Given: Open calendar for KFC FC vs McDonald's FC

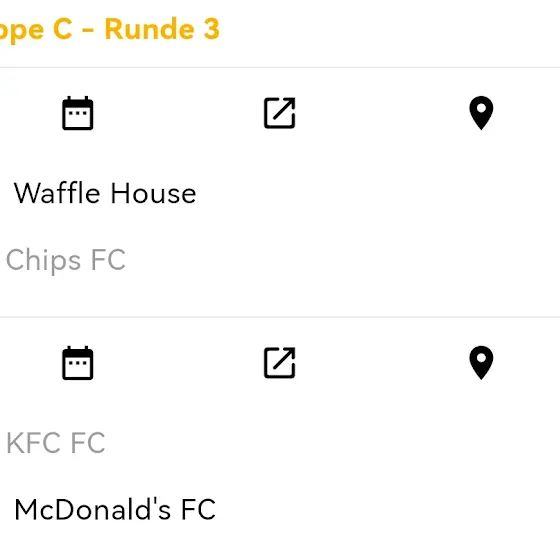Looking at the screenshot, I should click(x=78, y=363).
